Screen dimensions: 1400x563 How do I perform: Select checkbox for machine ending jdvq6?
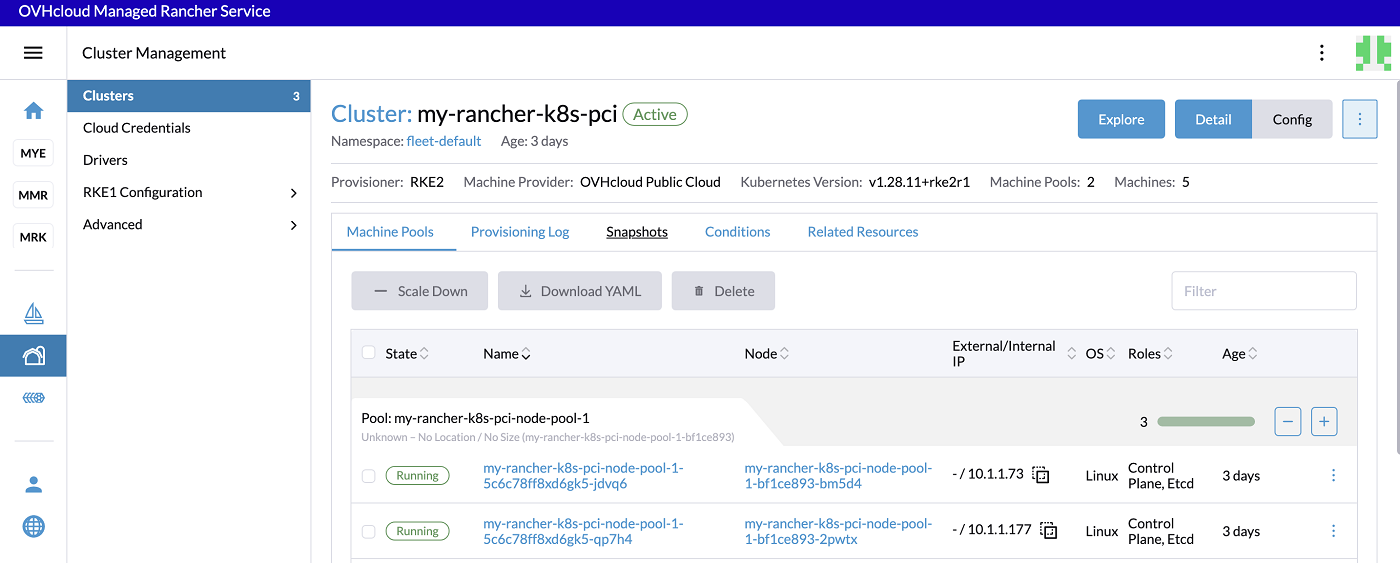368,476
